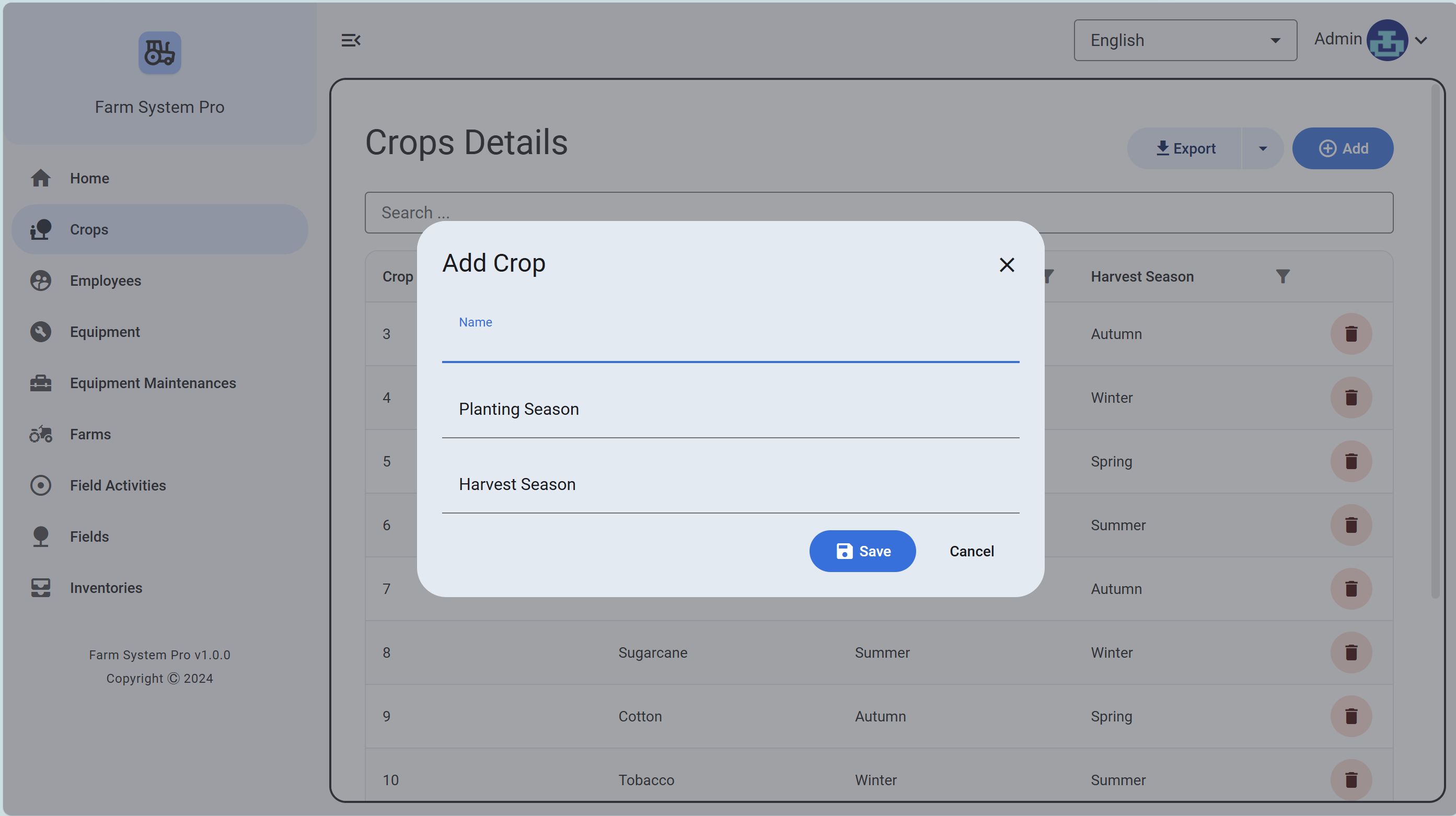
Task: Open the Planting Season selector
Action: click(730, 410)
